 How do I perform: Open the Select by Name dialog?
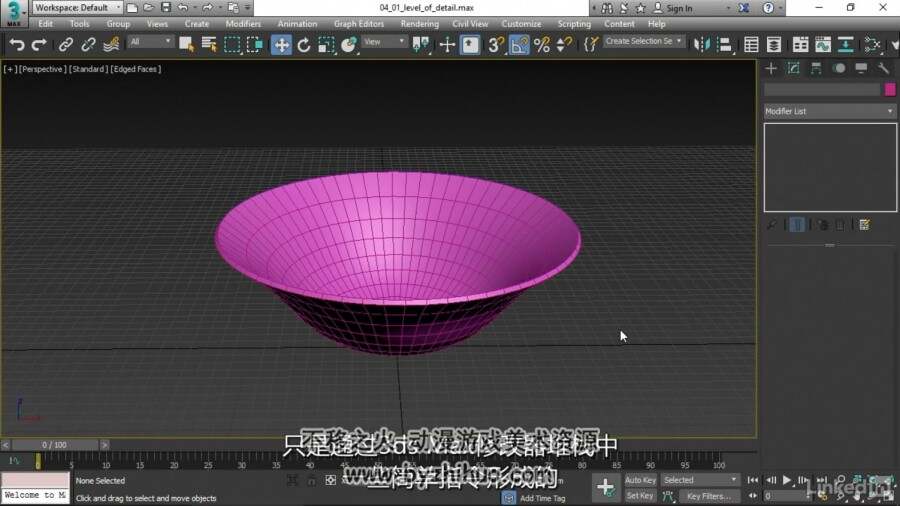pyautogui.click(x=209, y=44)
